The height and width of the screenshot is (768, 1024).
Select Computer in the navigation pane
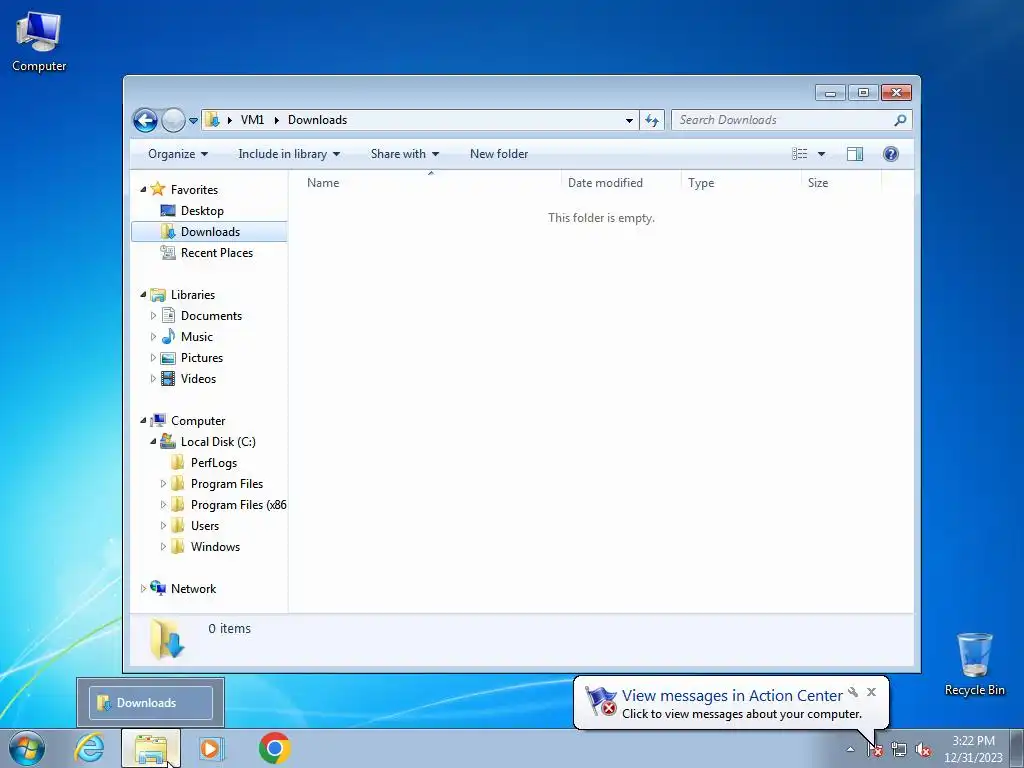coord(198,421)
